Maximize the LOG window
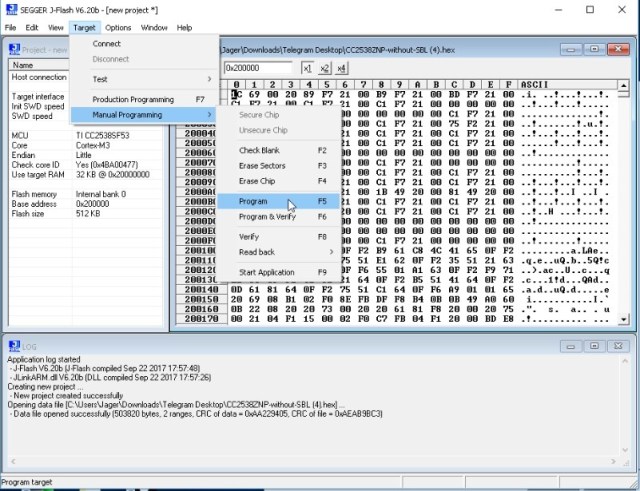The image size is (640, 491). 594,346
